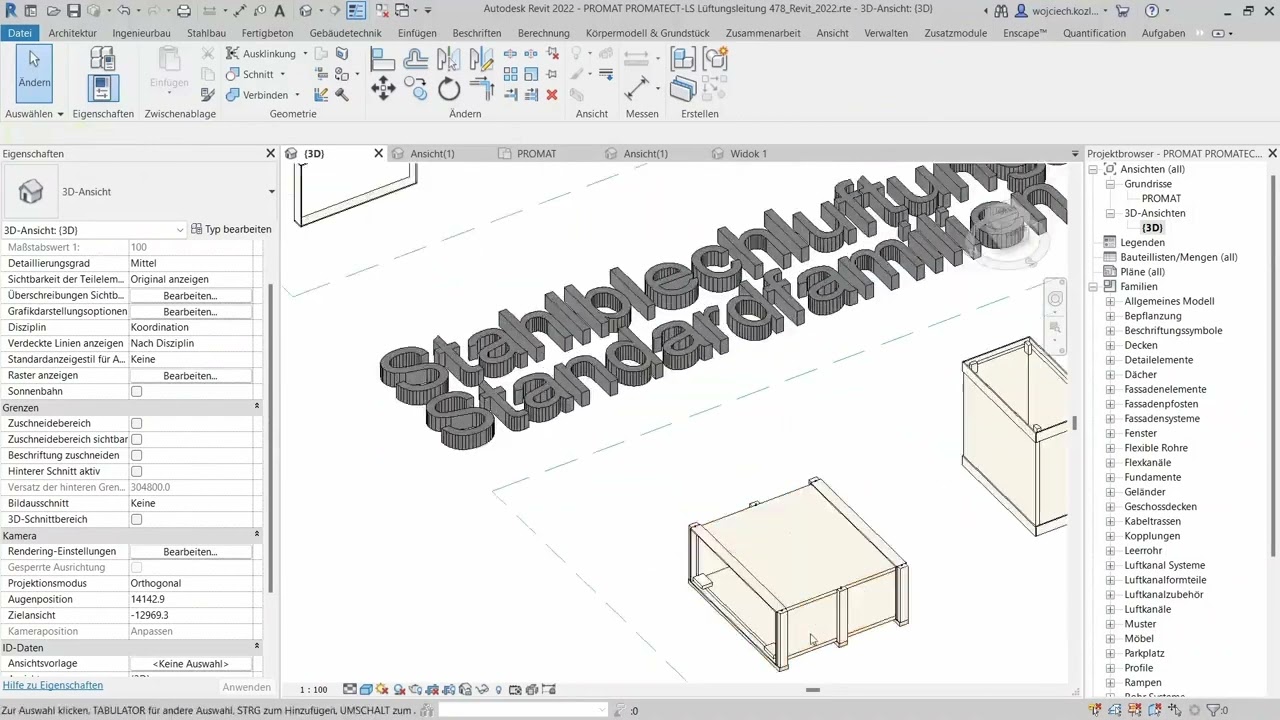Click Mirror – Pick Axis tool

(x=449, y=58)
